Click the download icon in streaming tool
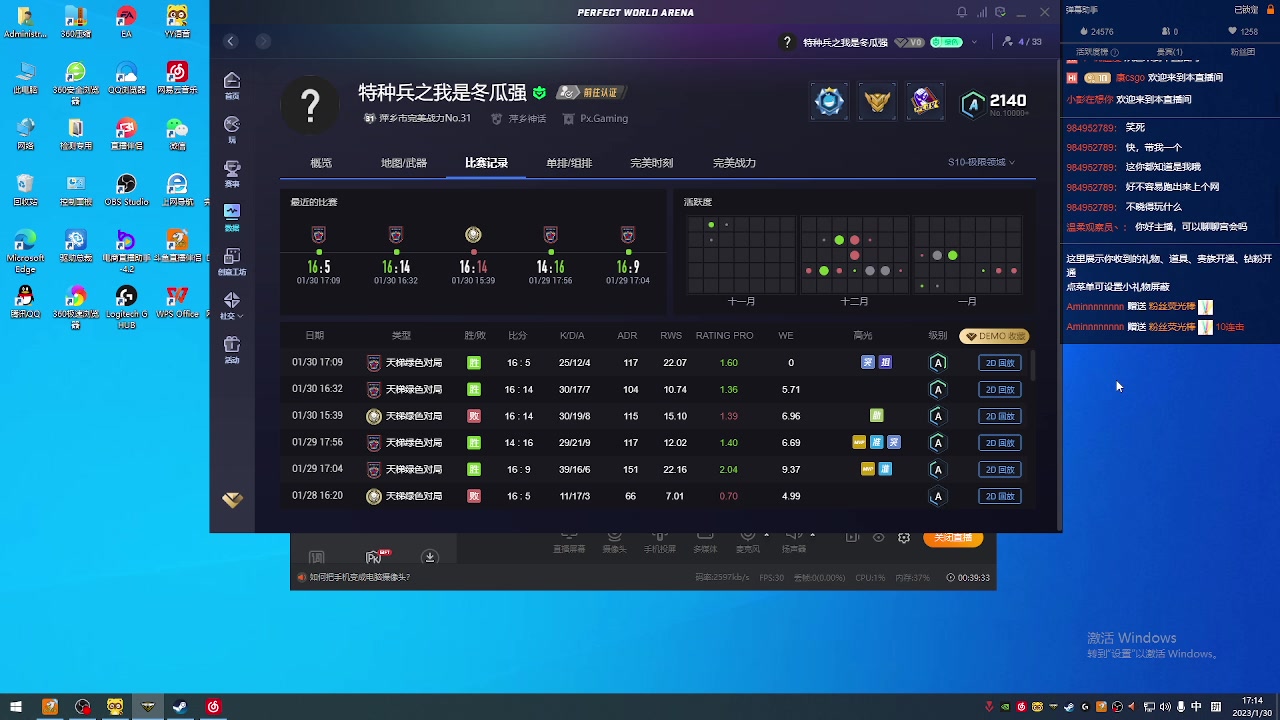This screenshot has height=720, width=1280. tap(430, 557)
